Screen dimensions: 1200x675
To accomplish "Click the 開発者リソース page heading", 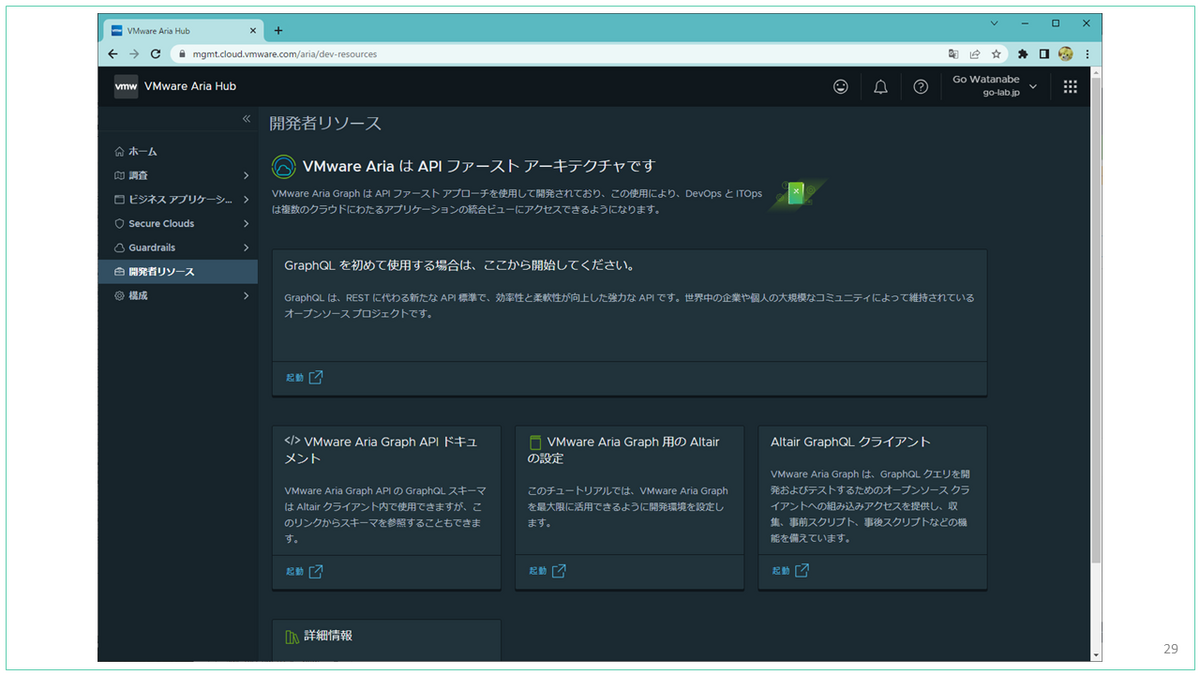I will pyautogui.click(x=325, y=124).
